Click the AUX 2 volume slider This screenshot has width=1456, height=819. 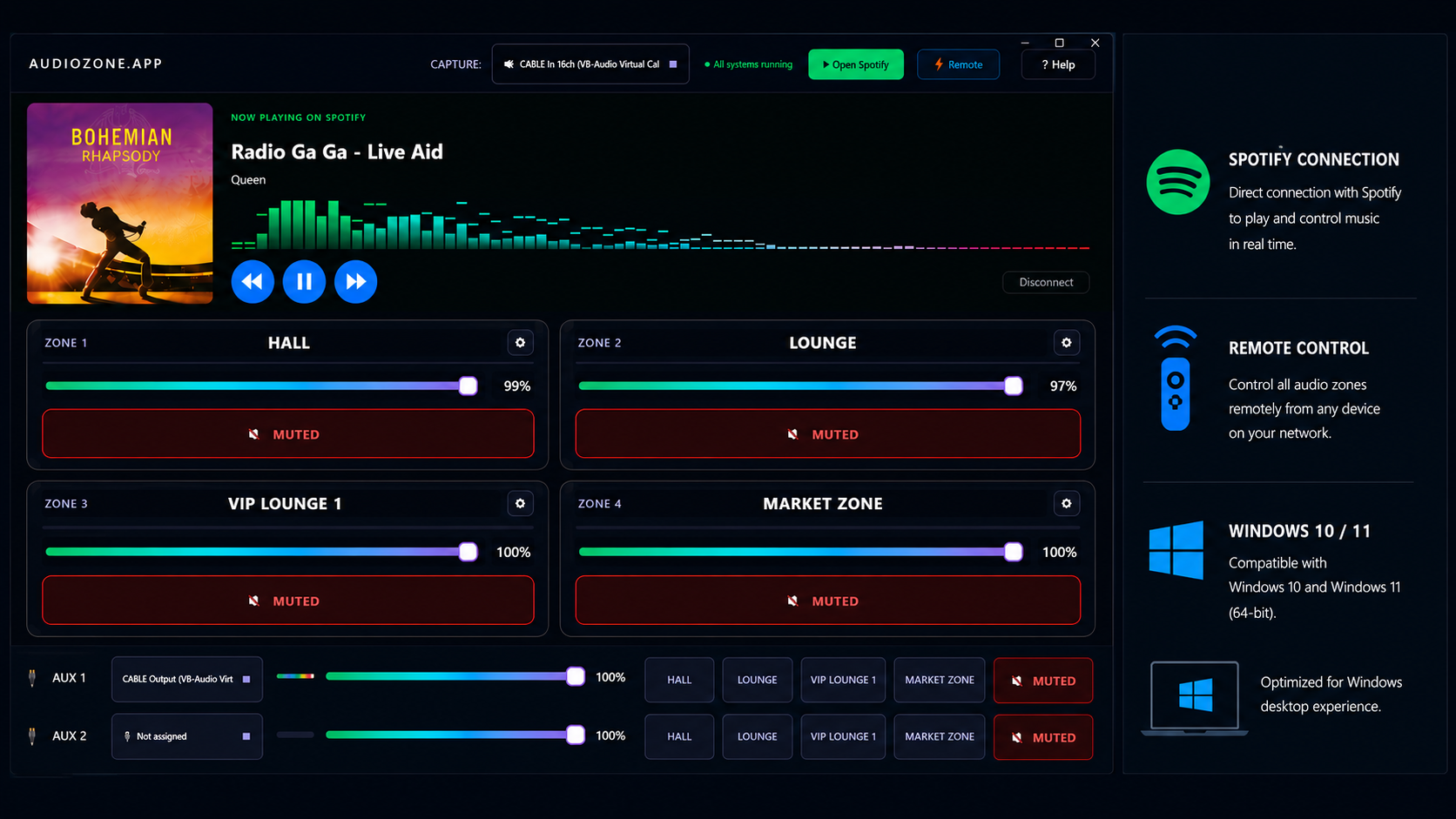[x=455, y=735]
